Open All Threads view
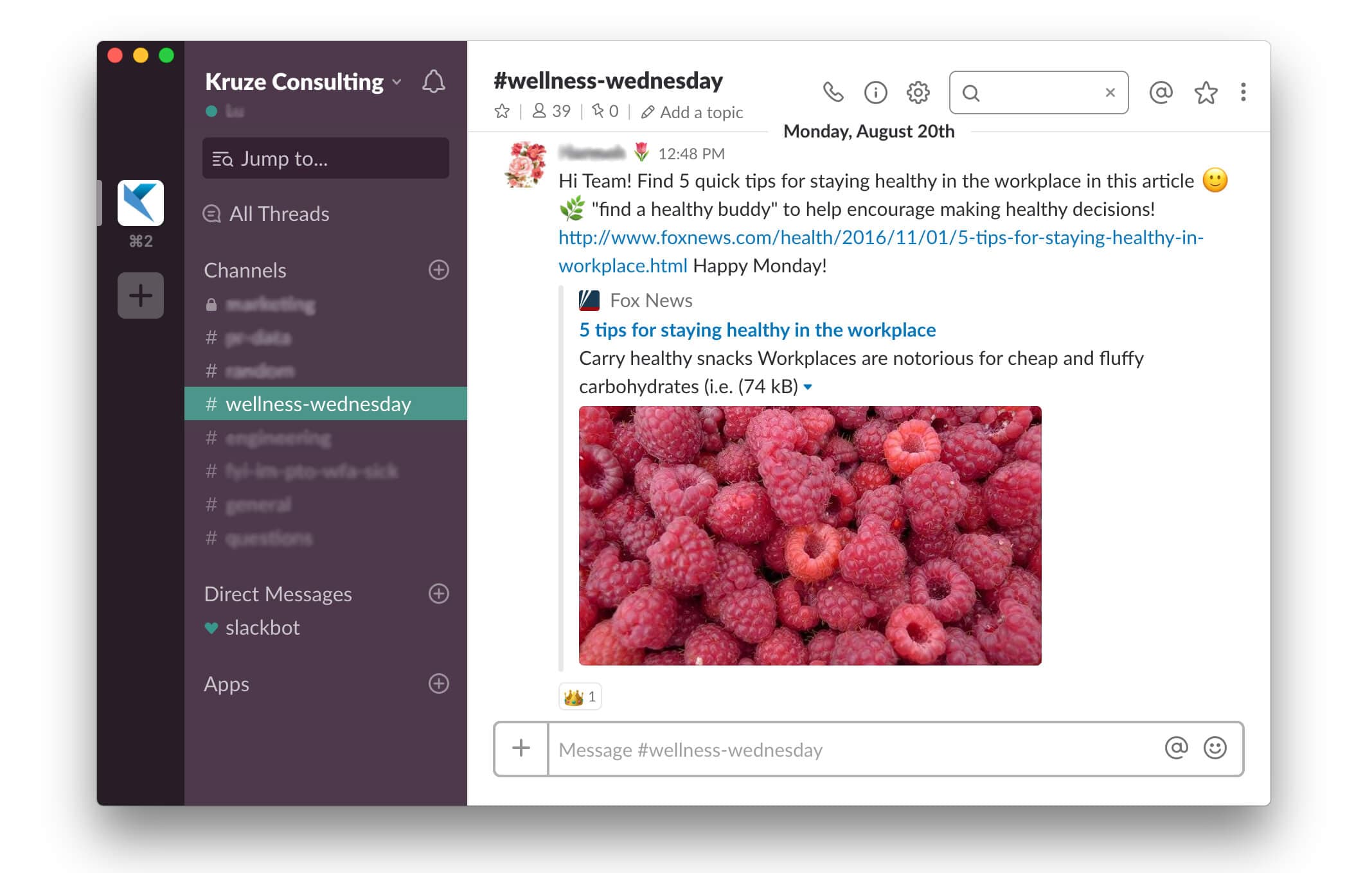Screen dimensions: 1372x873 click(280, 213)
